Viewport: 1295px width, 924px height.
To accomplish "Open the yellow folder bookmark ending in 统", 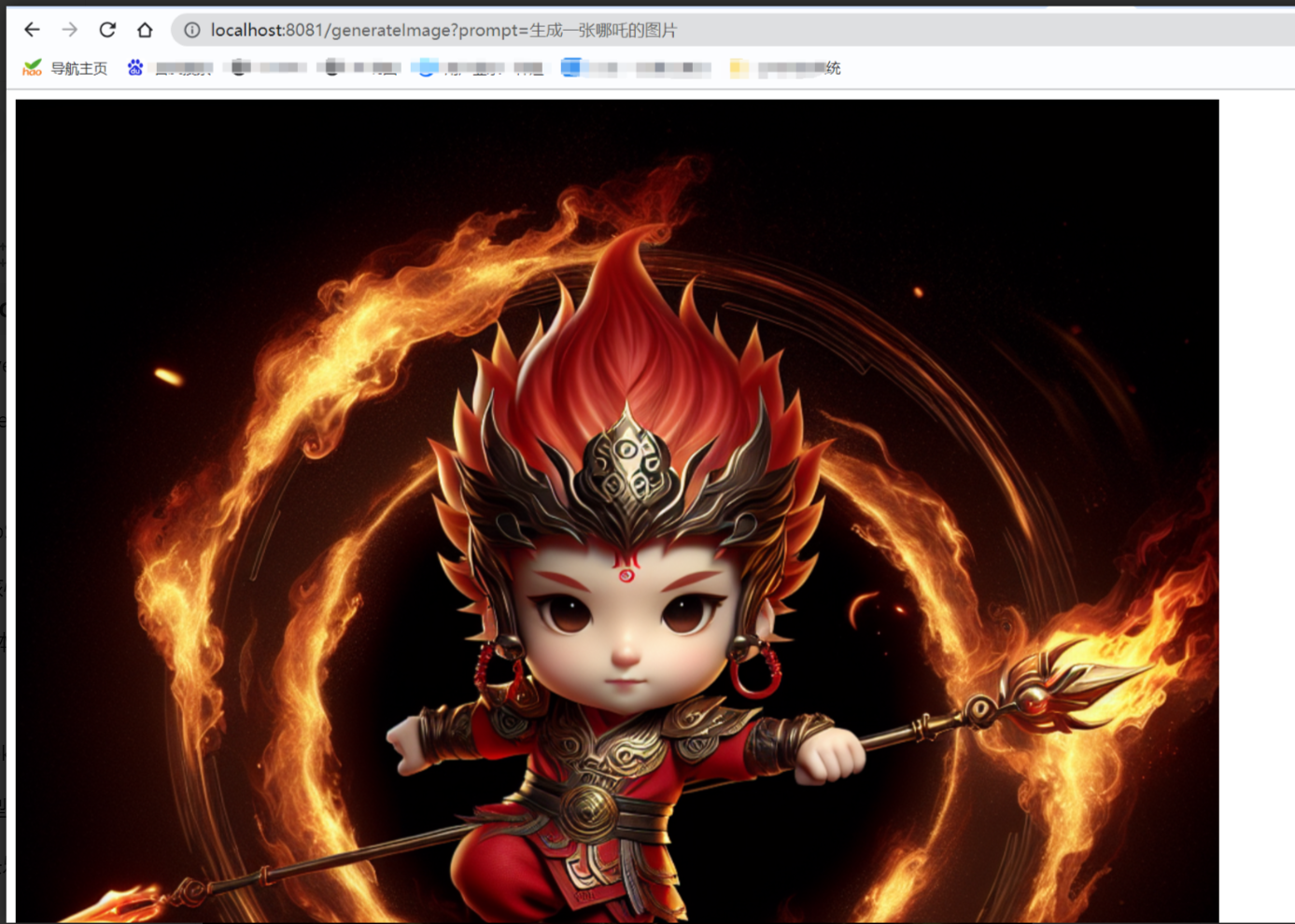I will [x=785, y=68].
